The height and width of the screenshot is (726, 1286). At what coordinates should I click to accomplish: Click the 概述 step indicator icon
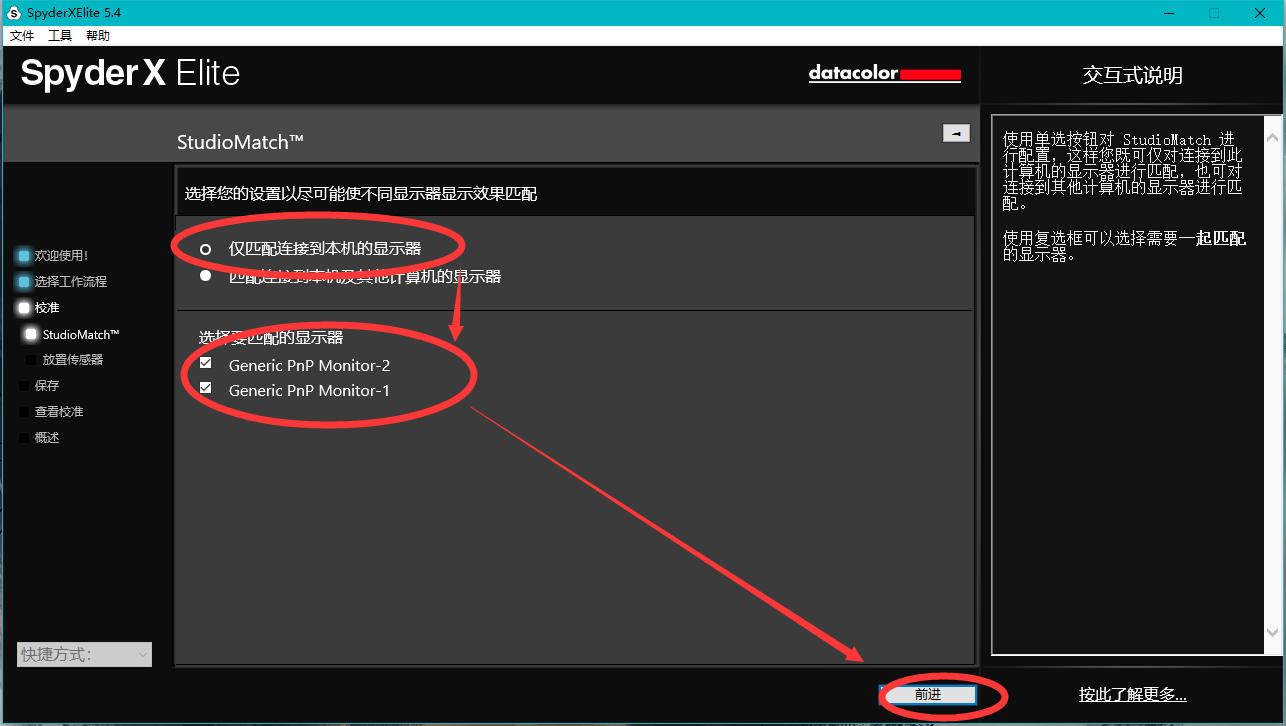[x=24, y=438]
